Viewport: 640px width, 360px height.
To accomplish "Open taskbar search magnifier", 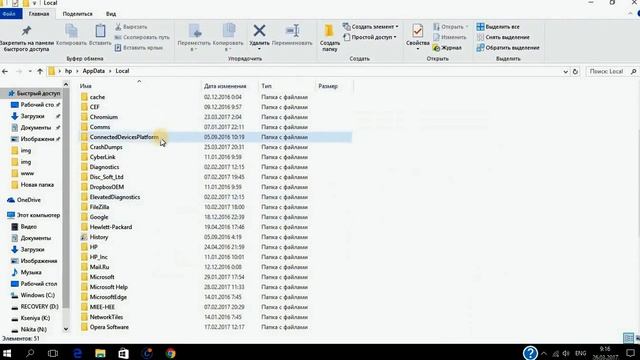I will pos(30,353).
